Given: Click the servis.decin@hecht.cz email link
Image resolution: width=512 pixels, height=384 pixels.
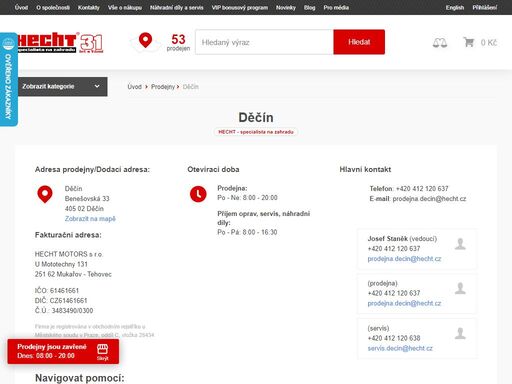Looking at the screenshot, I should pyautogui.click(x=400, y=348).
